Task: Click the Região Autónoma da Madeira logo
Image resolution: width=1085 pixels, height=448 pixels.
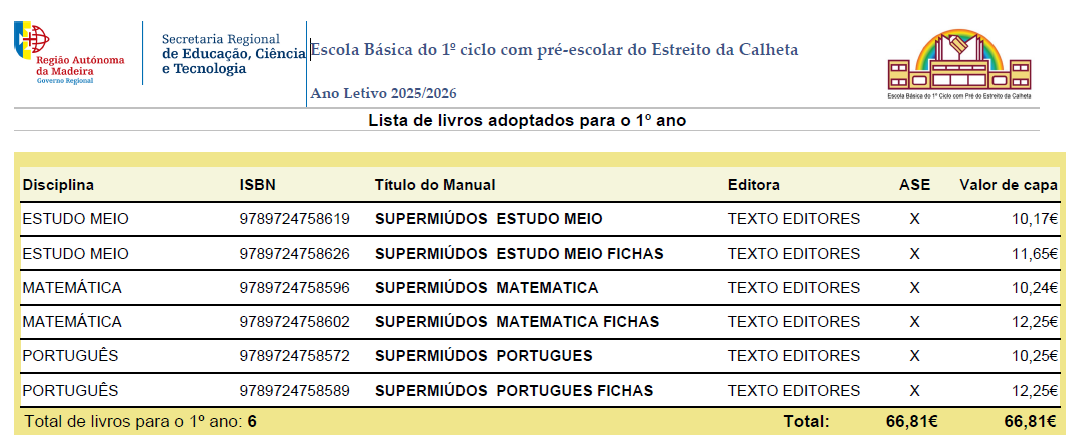Action: tap(69, 53)
